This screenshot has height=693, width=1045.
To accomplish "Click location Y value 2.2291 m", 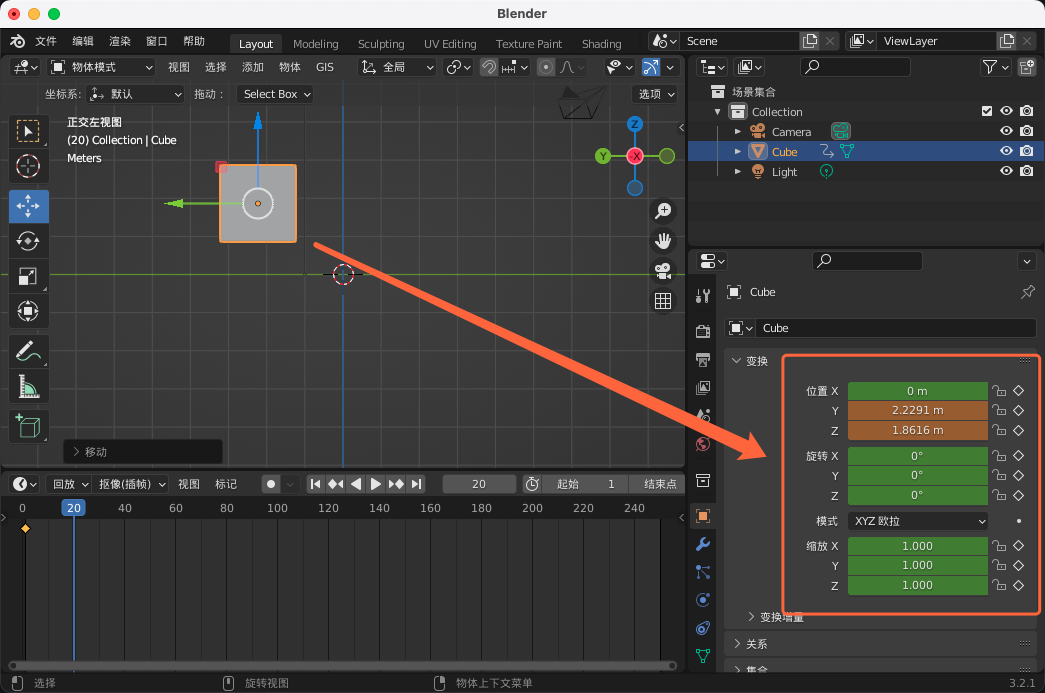I will pos(918,410).
